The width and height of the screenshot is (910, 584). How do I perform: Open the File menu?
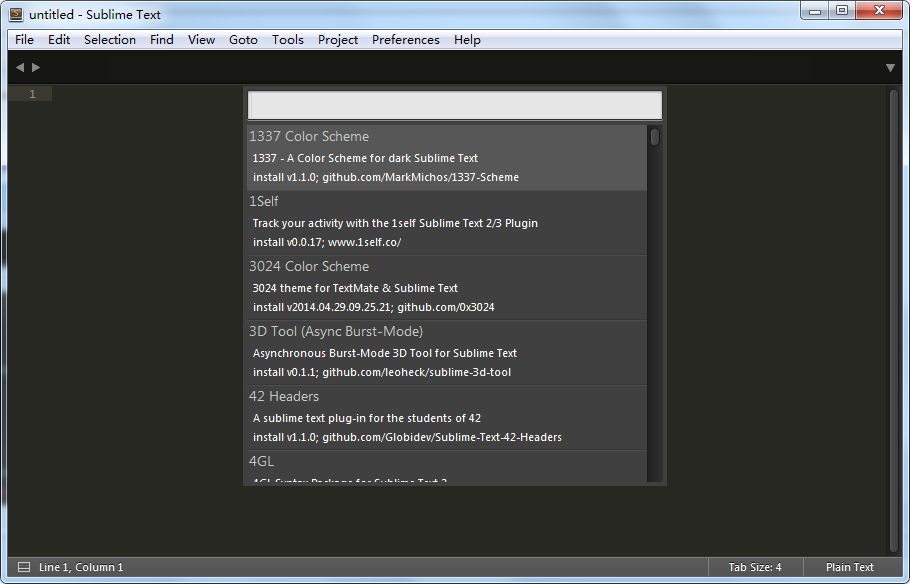[x=24, y=39]
